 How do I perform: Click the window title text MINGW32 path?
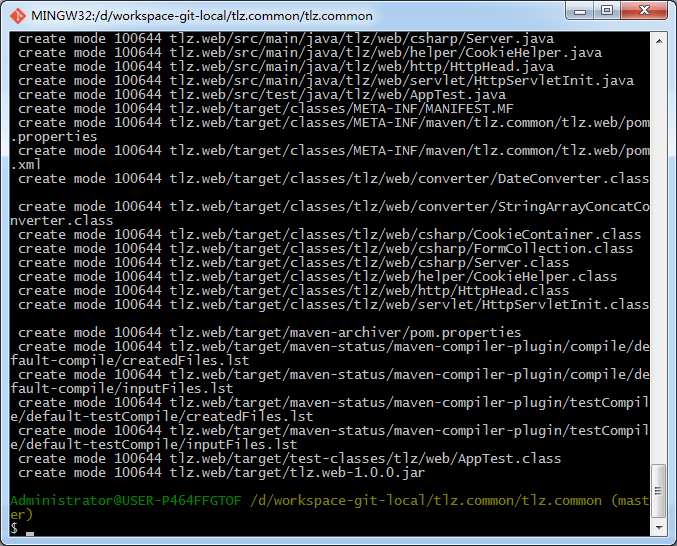pyautogui.click(x=202, y=16)
